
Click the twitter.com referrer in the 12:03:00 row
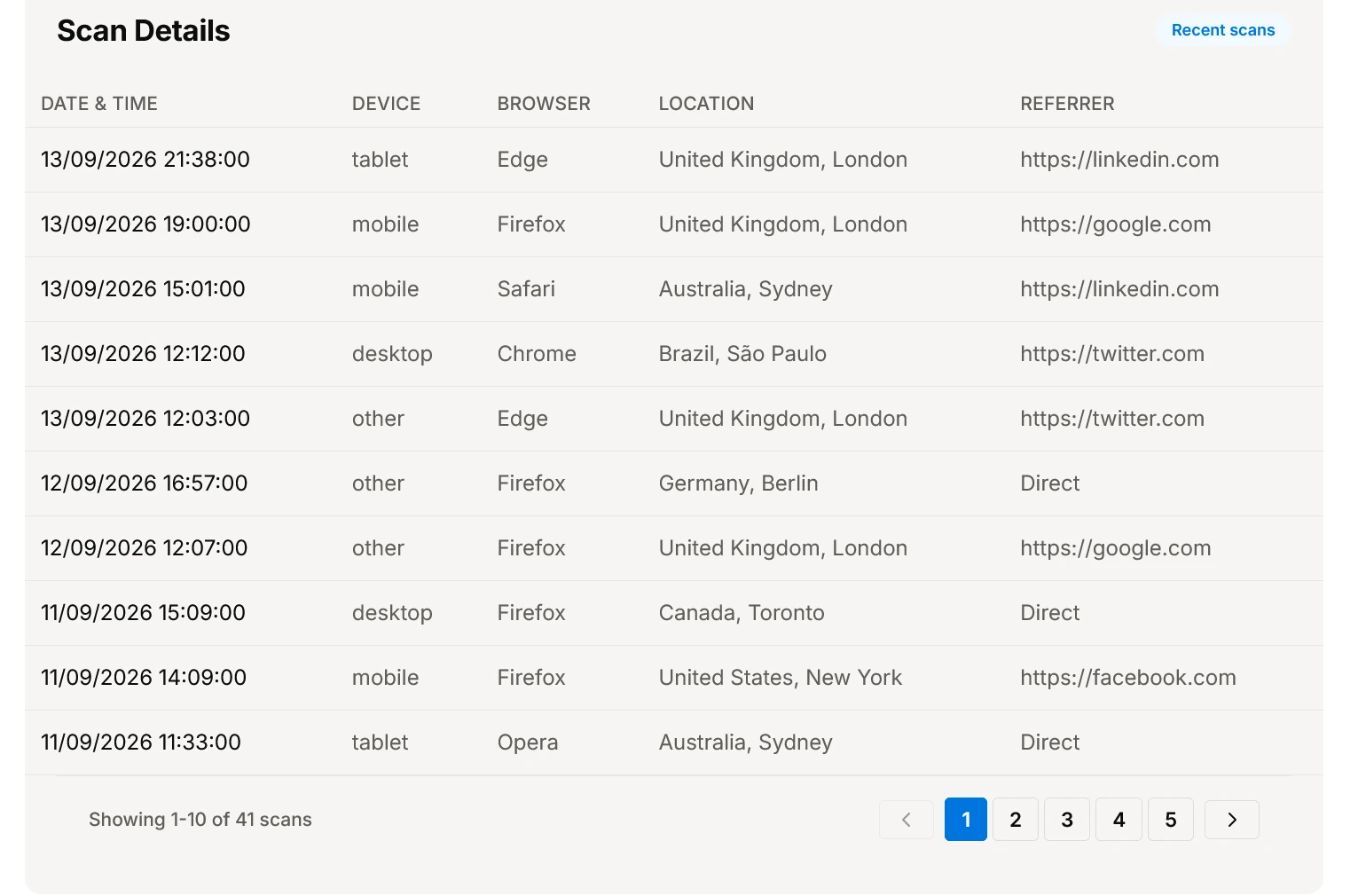point(1112,419)
